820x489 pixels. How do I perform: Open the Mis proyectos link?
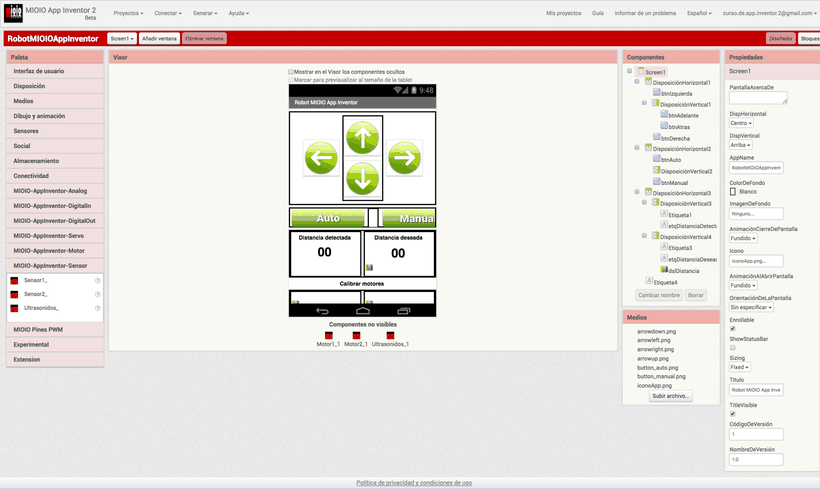pyautogui.click(x=564, y=13)
